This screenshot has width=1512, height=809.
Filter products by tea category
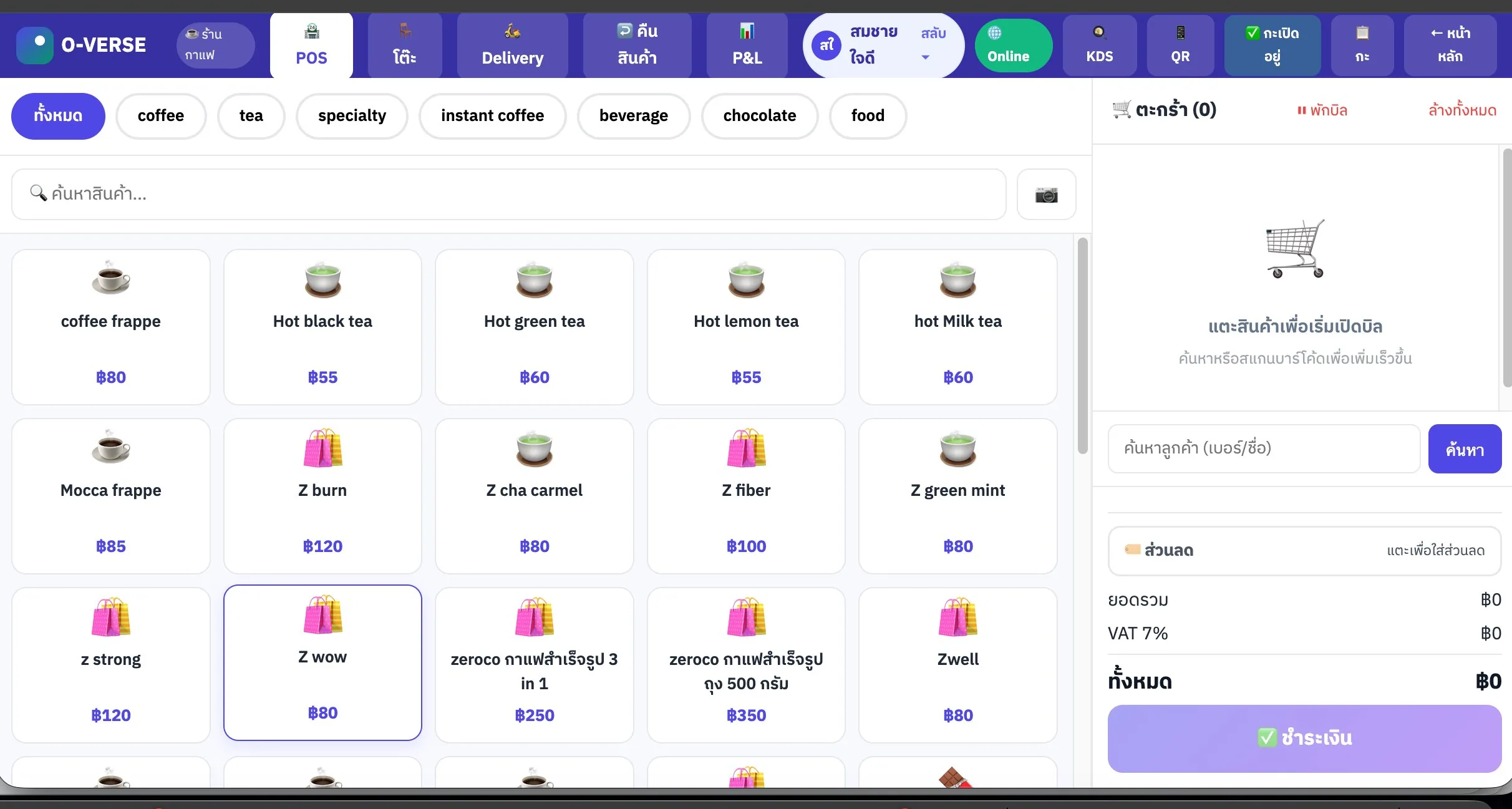(251, 116)
